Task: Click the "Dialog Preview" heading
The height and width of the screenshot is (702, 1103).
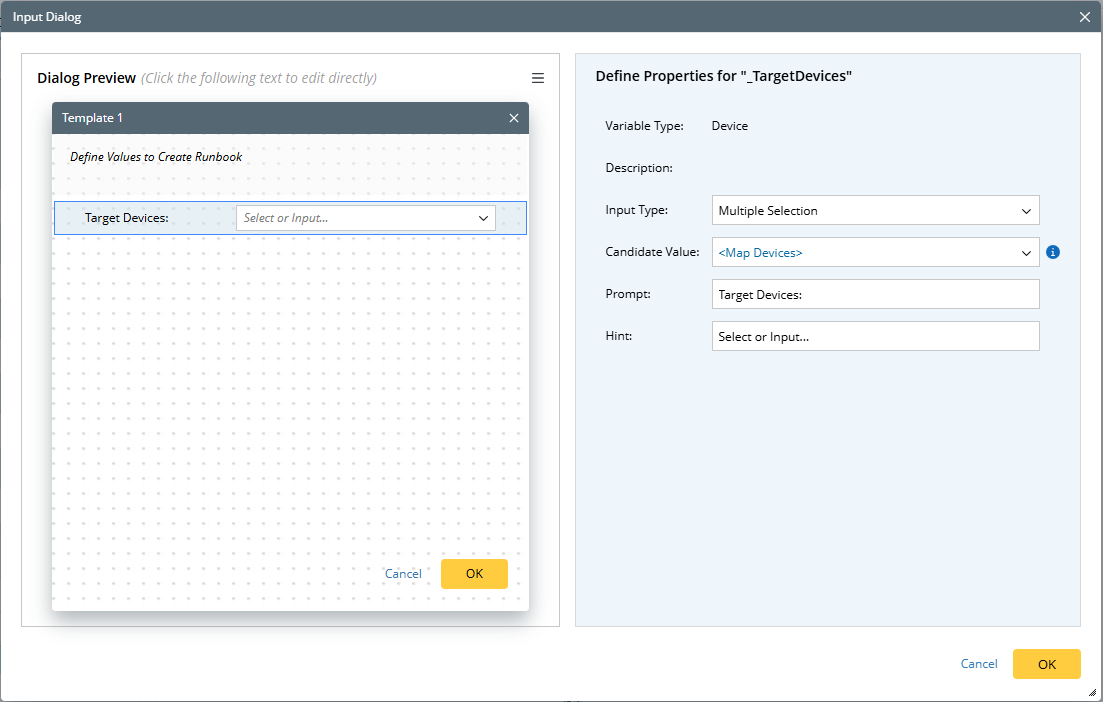Action: tap(86, 78)
